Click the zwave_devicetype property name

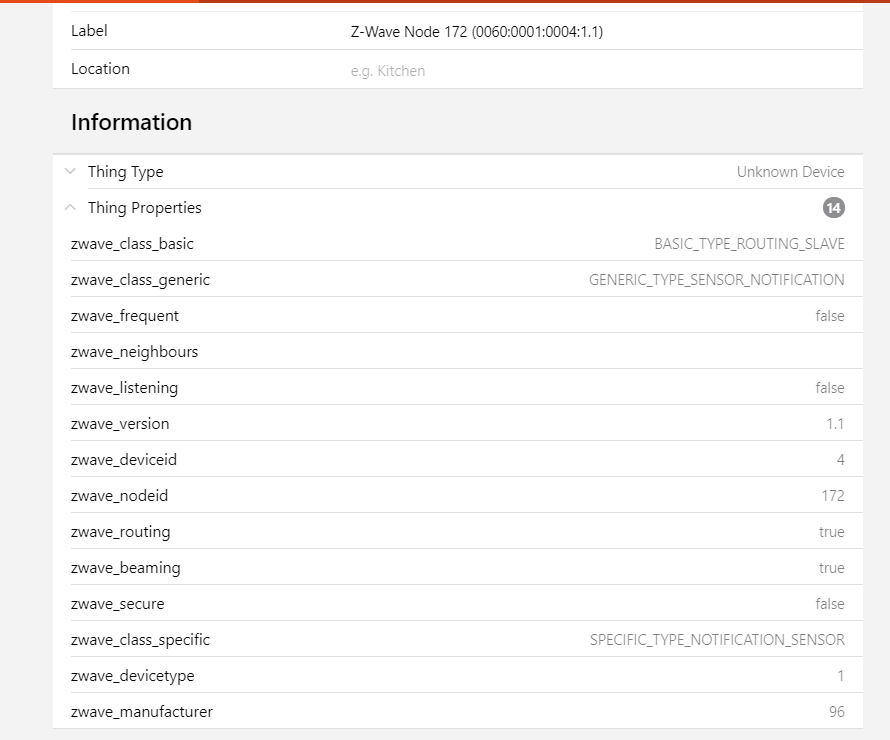133,676
